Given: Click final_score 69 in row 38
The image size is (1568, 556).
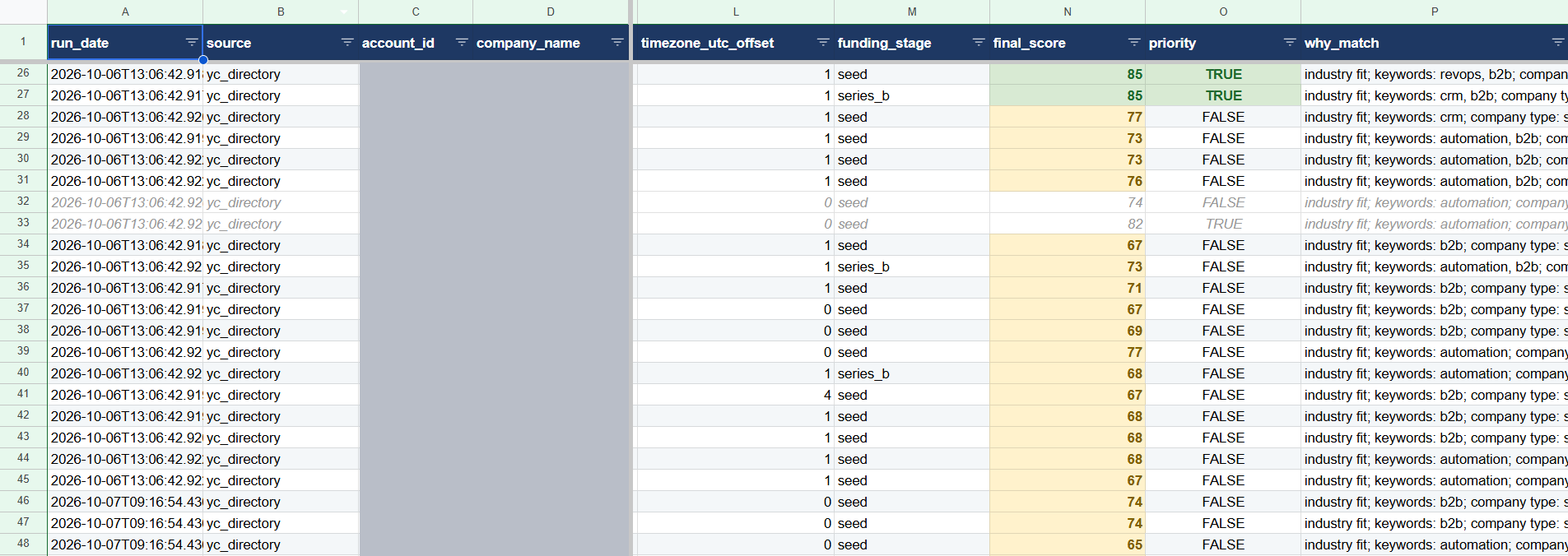Looking at the screenshot, I should (x=1068, y=331).
